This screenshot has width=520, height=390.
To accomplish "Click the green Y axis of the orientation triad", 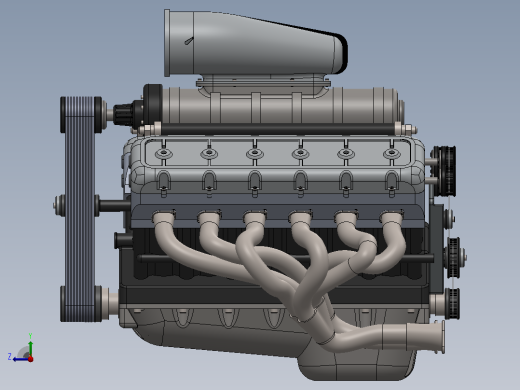I will [x=30, y=348].
